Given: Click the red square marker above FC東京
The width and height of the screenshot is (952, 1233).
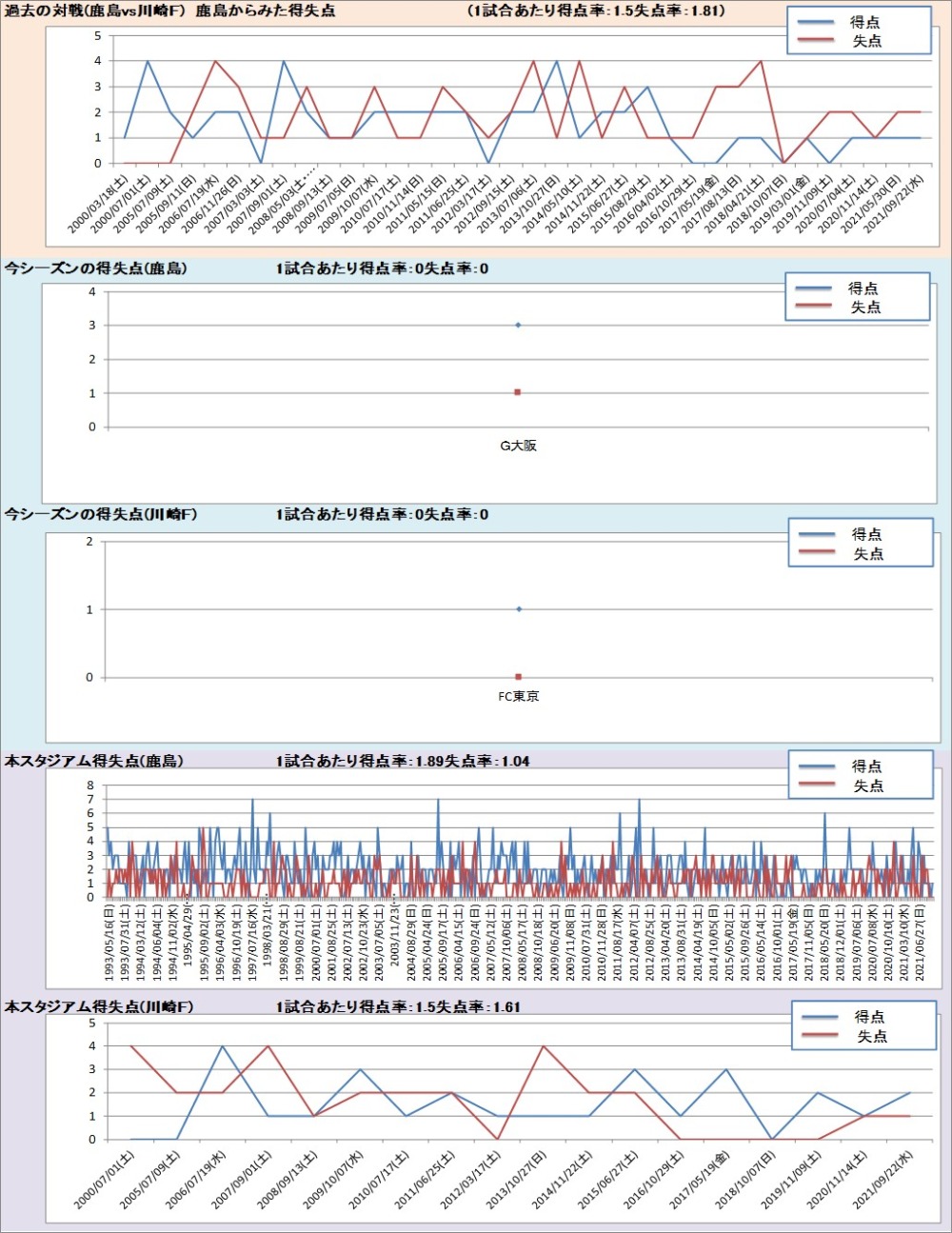Looking at the screenshot, I should (x=519, y=677).
